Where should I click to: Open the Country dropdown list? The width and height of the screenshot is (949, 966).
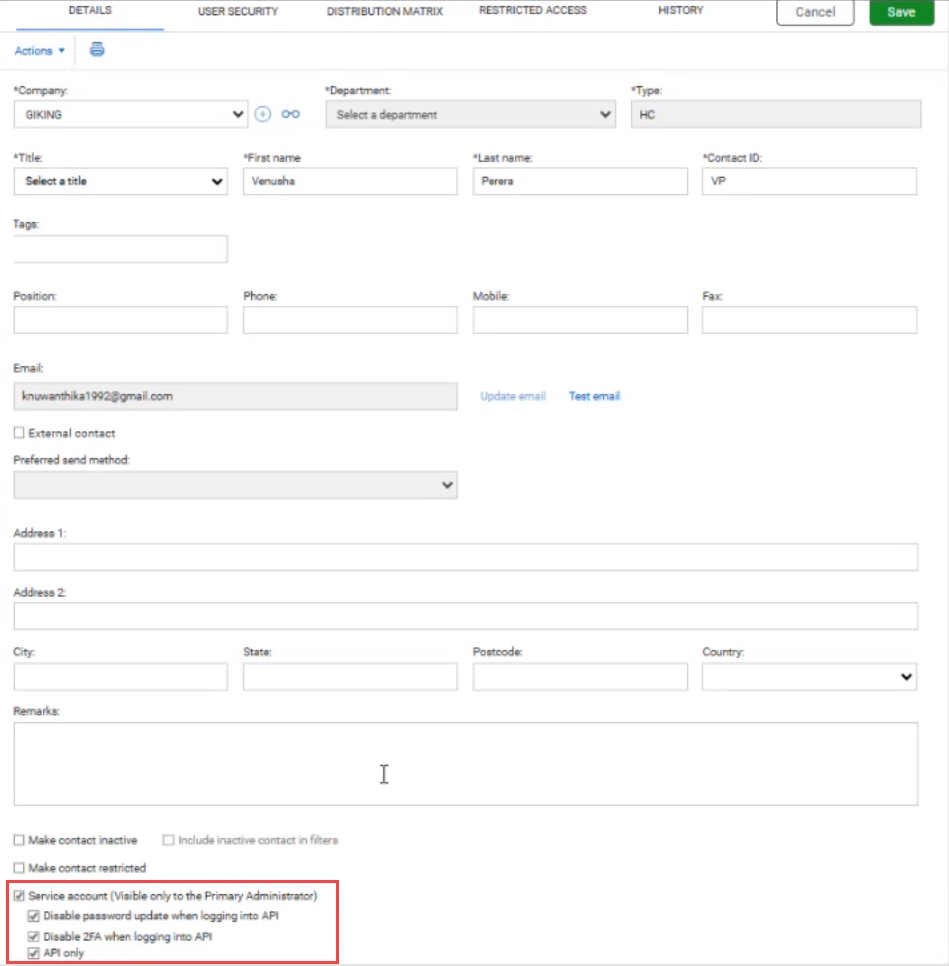[x=809, y=677]
